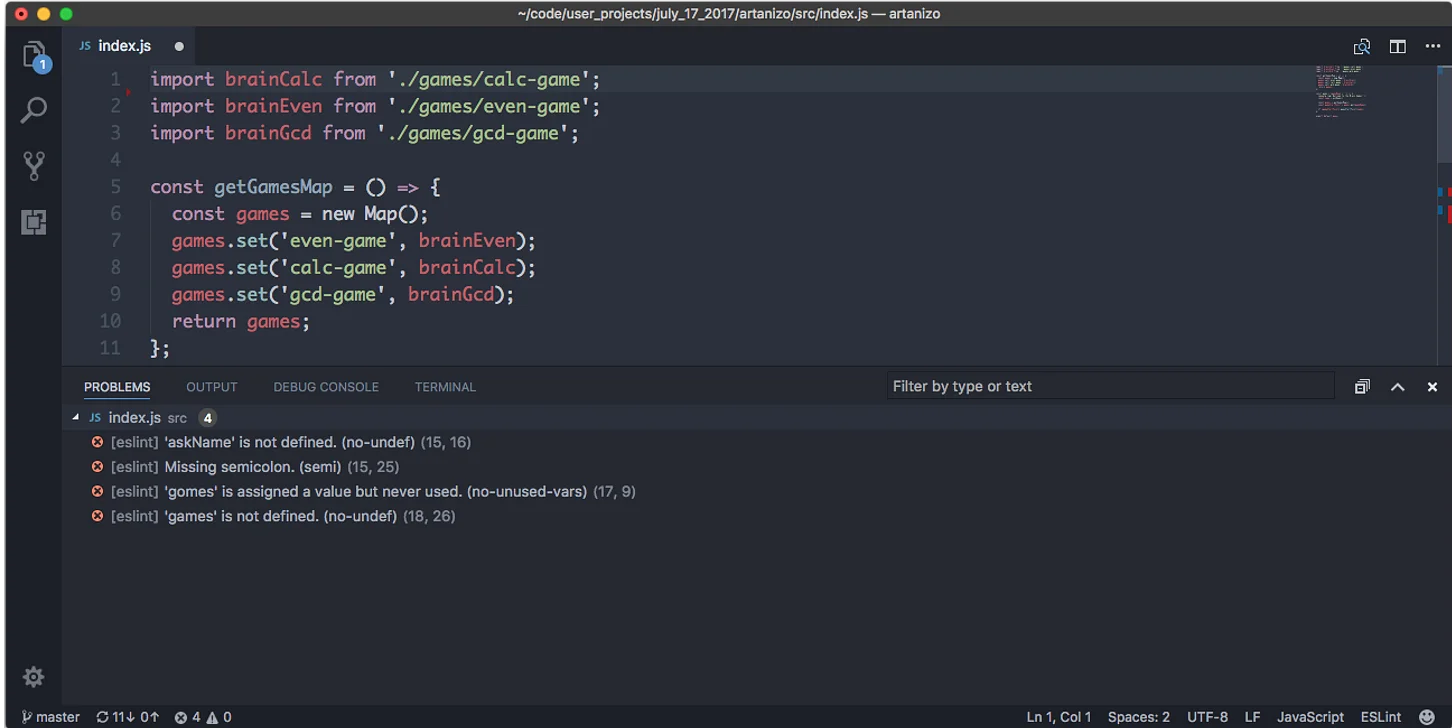Switch to the TERMINAL tab
The image size is (1456, 728).
click(x=444, y=387)
